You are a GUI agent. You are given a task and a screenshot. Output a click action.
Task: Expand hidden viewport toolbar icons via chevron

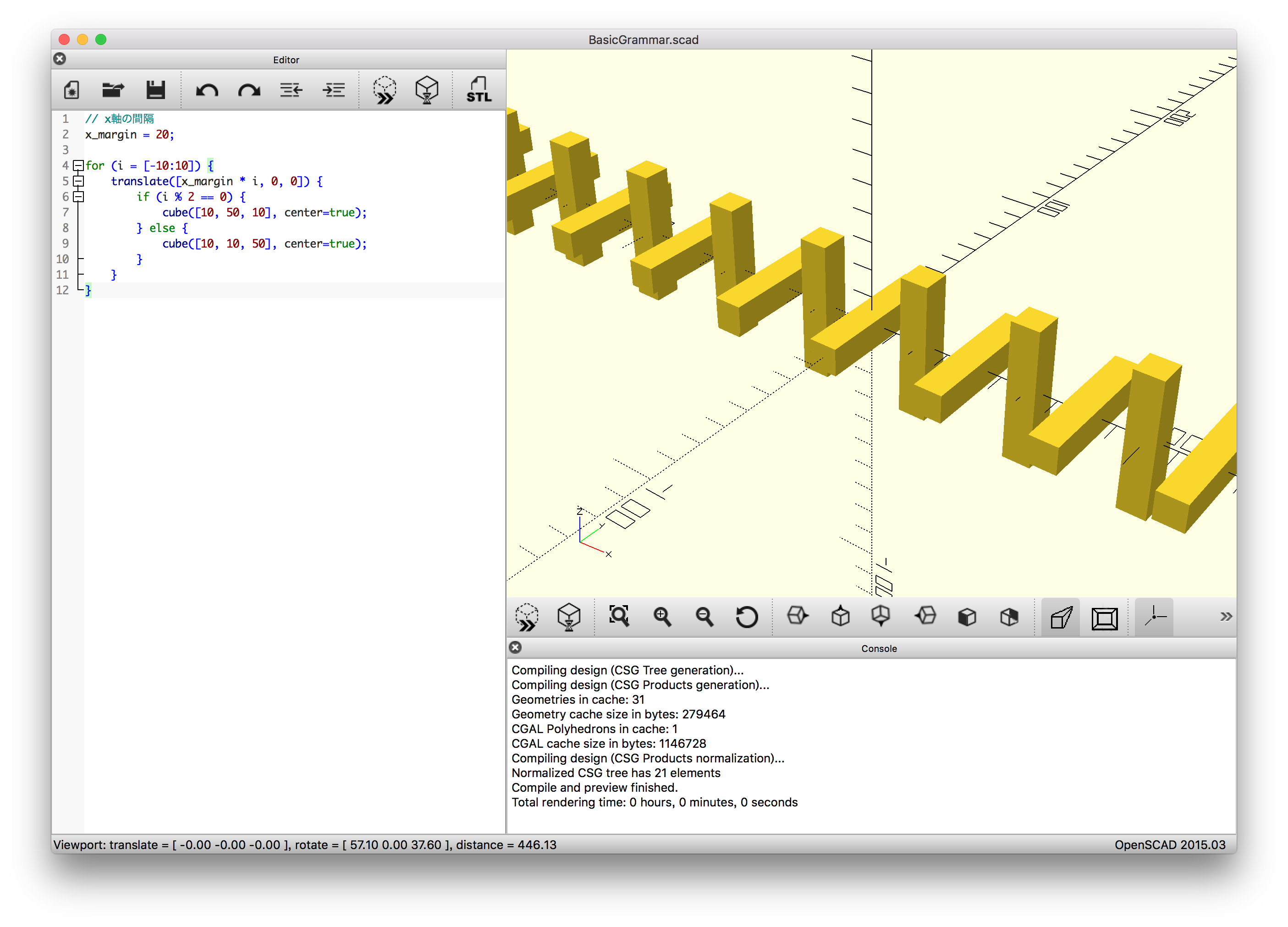(1227, 616)
